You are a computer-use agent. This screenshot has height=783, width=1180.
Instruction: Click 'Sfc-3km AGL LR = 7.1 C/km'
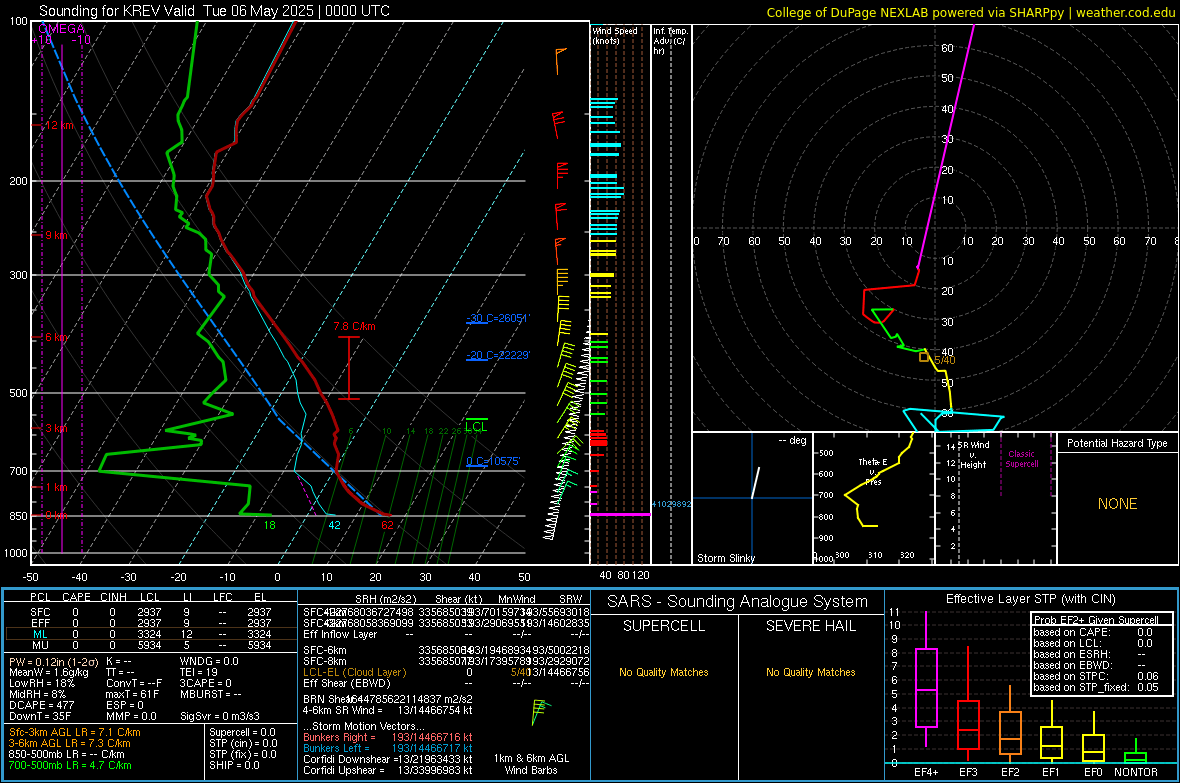coord(75,732)
